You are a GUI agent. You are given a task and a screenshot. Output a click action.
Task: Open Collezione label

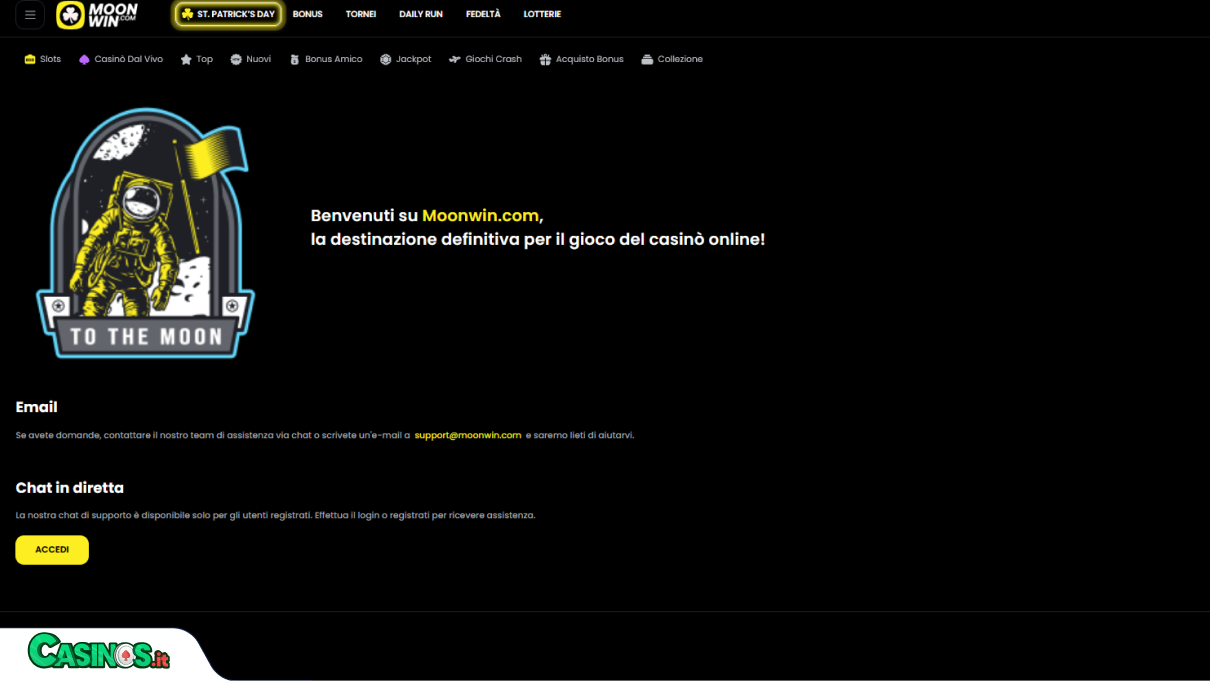[x=680, y=60]
